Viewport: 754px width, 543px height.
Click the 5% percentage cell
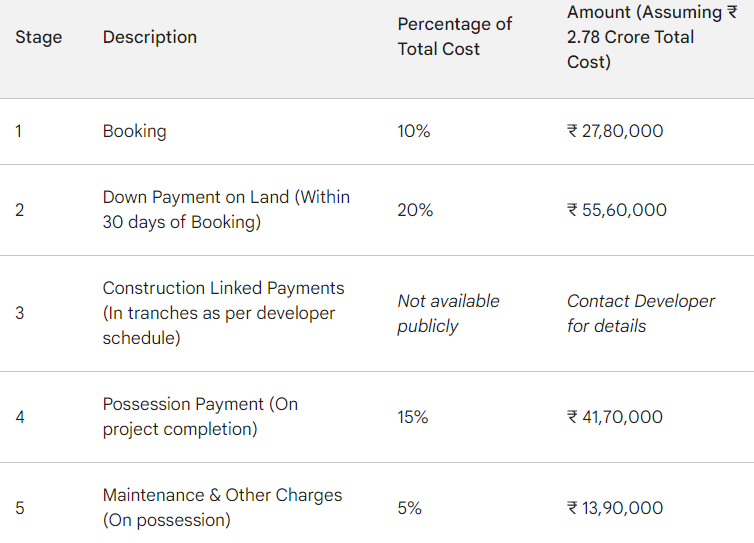pyautogui.click(x=409, y=508)
